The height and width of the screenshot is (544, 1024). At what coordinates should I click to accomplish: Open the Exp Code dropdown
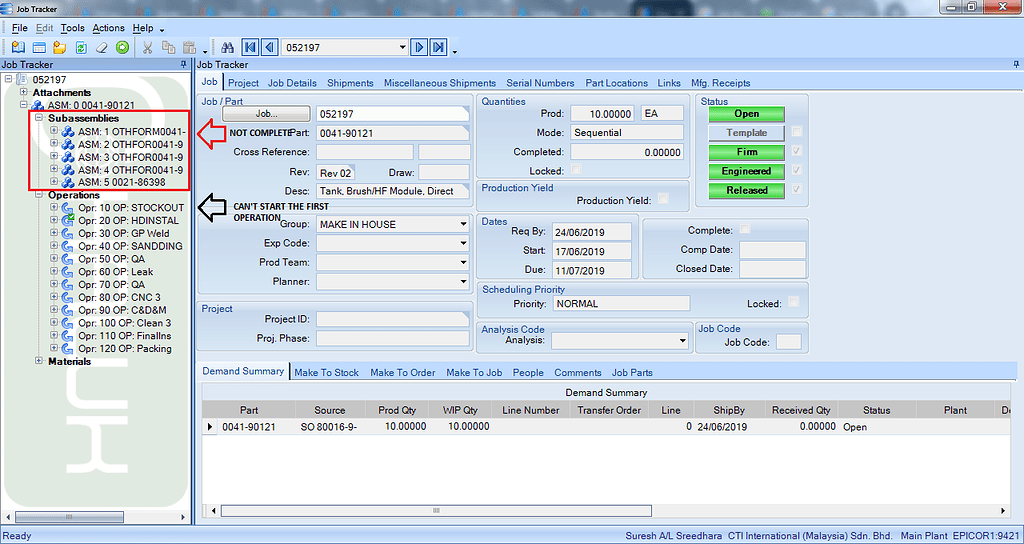463,243
